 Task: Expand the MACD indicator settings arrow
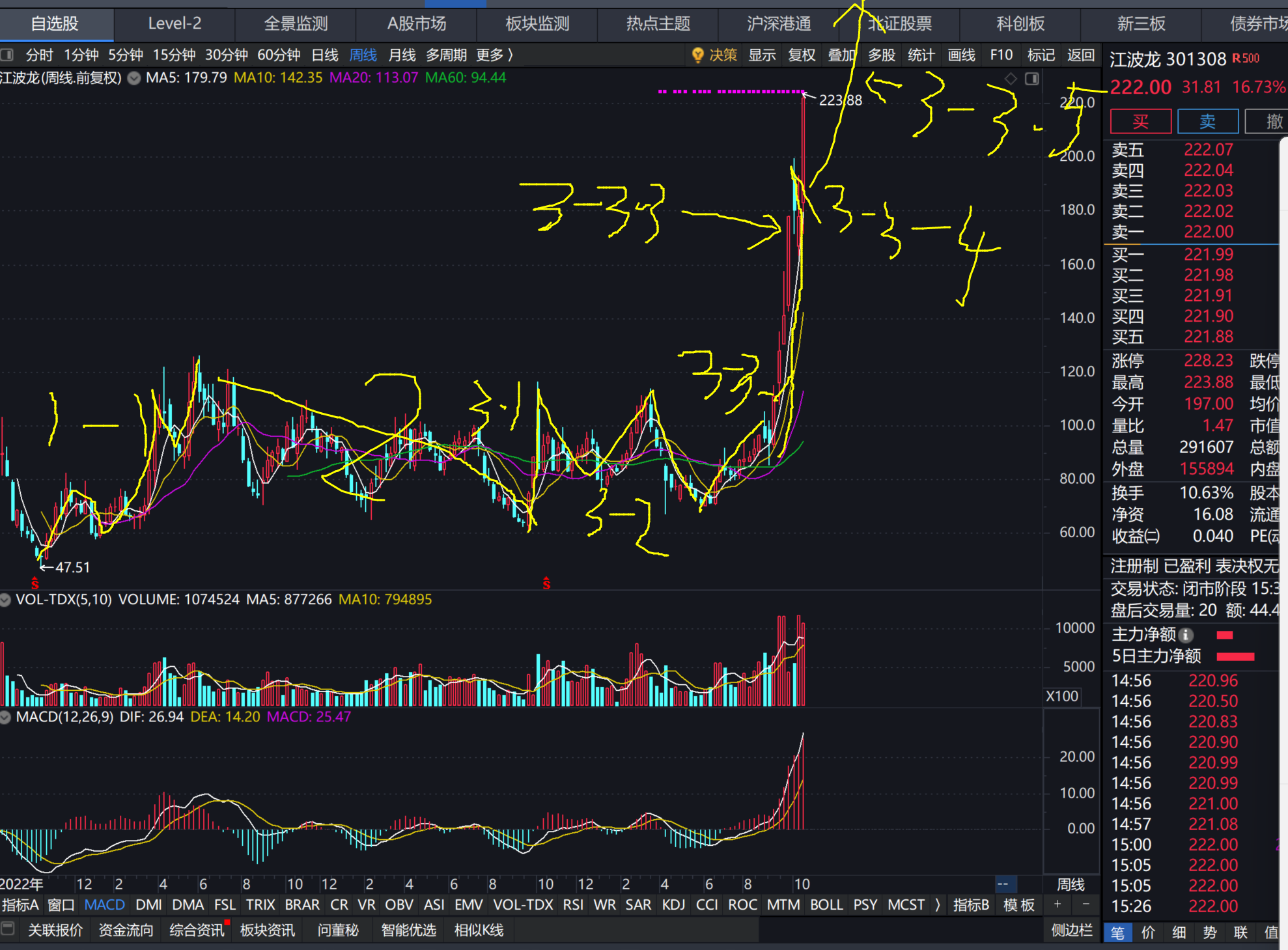(x=6, y=717)
